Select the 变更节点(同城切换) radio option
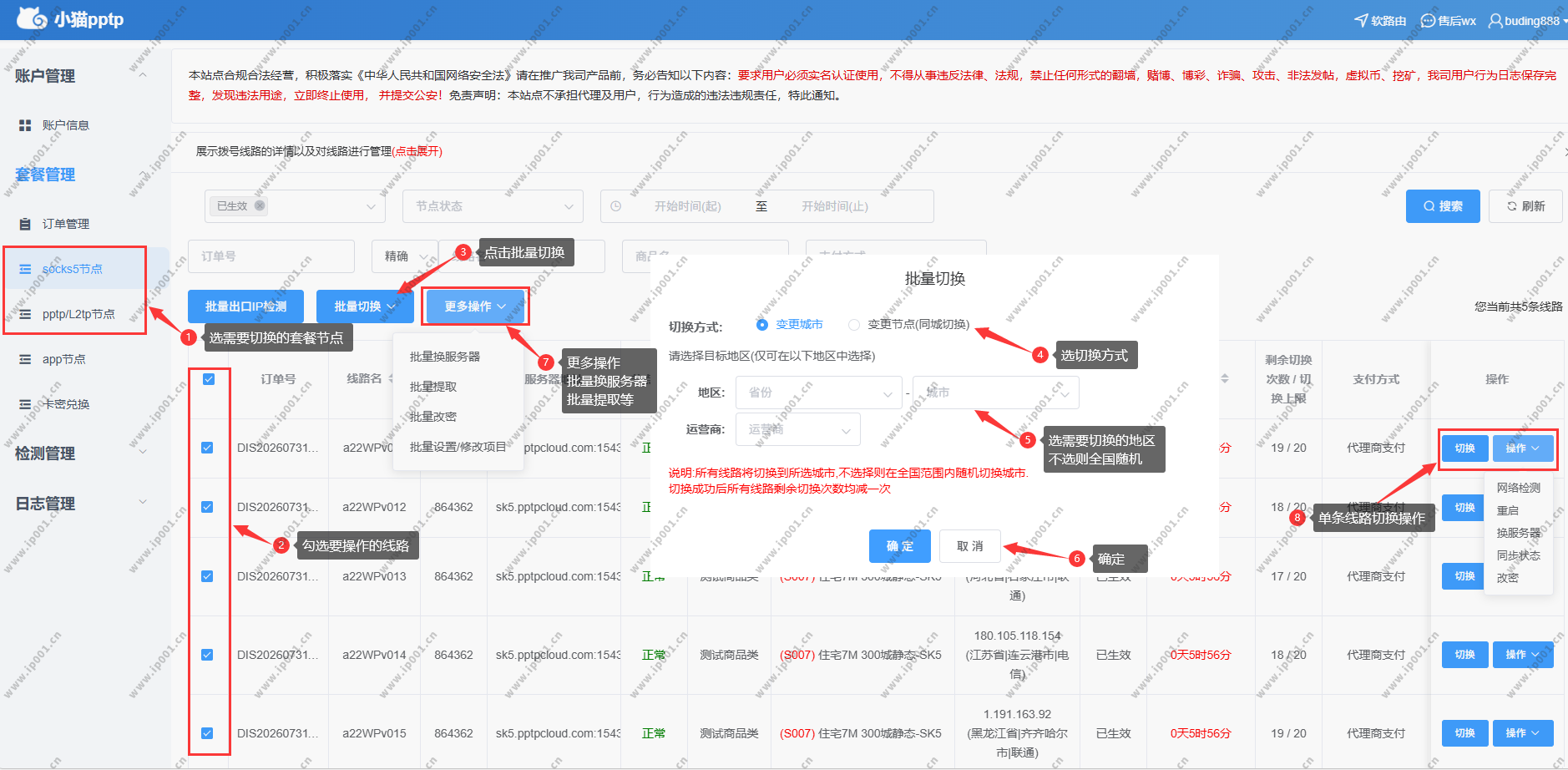 [853, 325]
